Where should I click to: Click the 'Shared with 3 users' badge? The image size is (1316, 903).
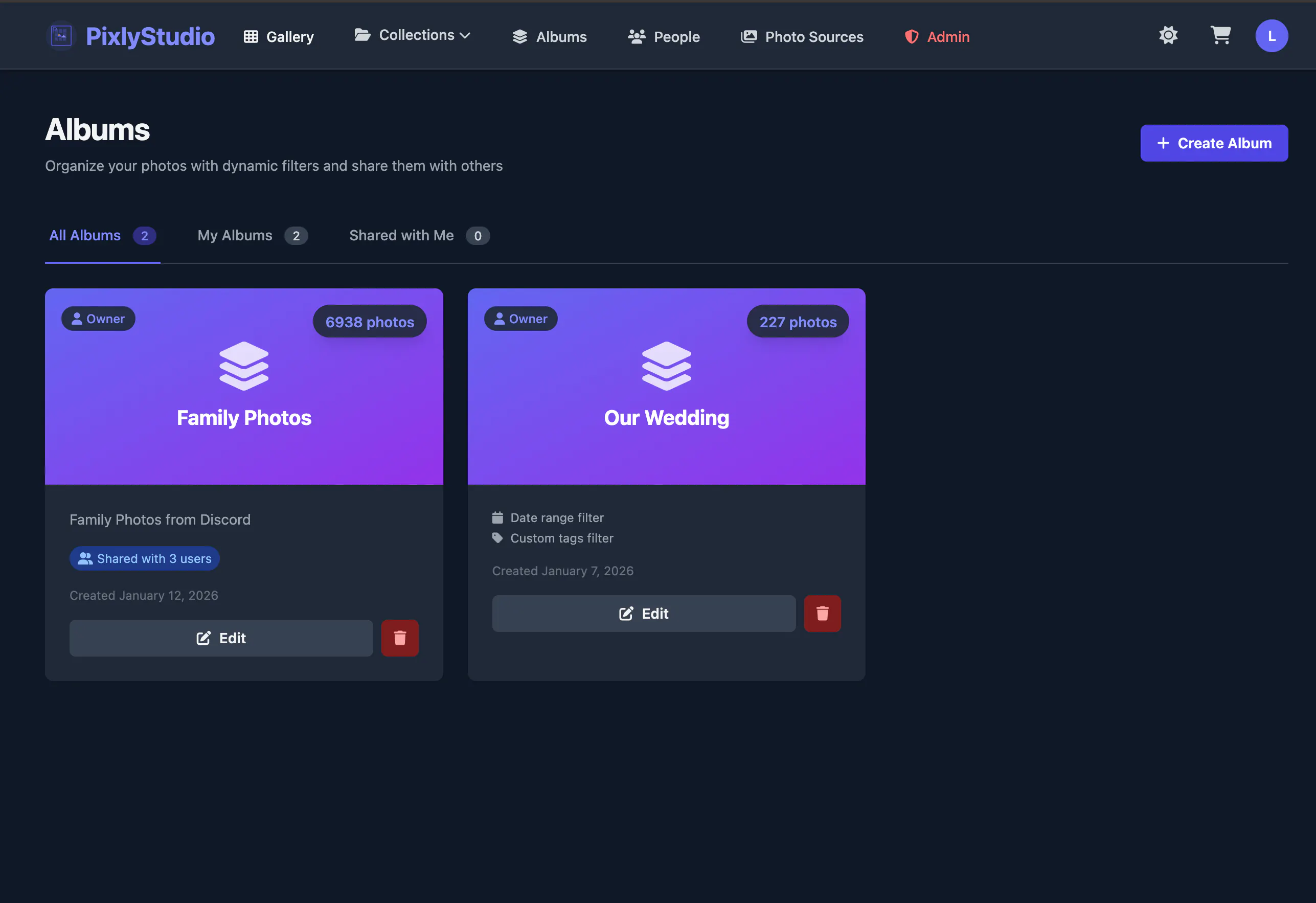(144, 558)
